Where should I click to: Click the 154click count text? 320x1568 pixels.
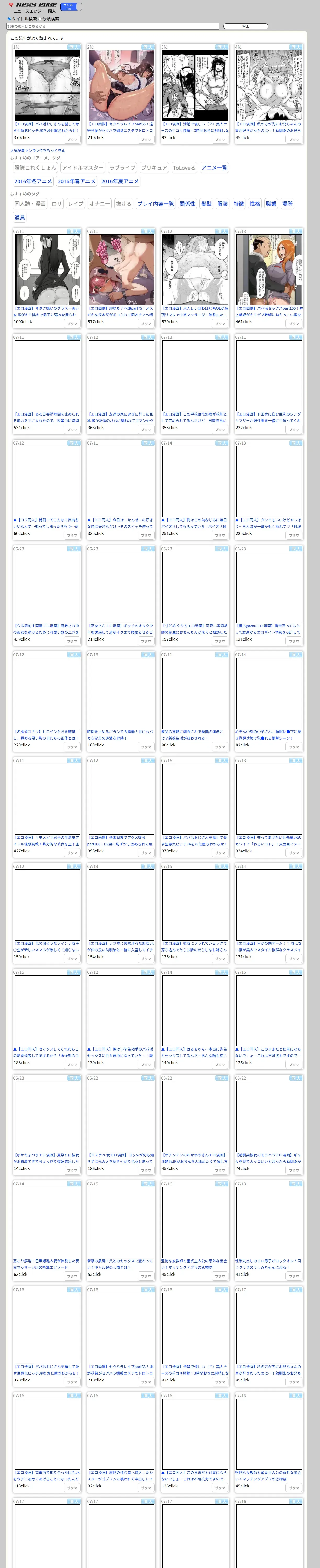coord(95,957)
